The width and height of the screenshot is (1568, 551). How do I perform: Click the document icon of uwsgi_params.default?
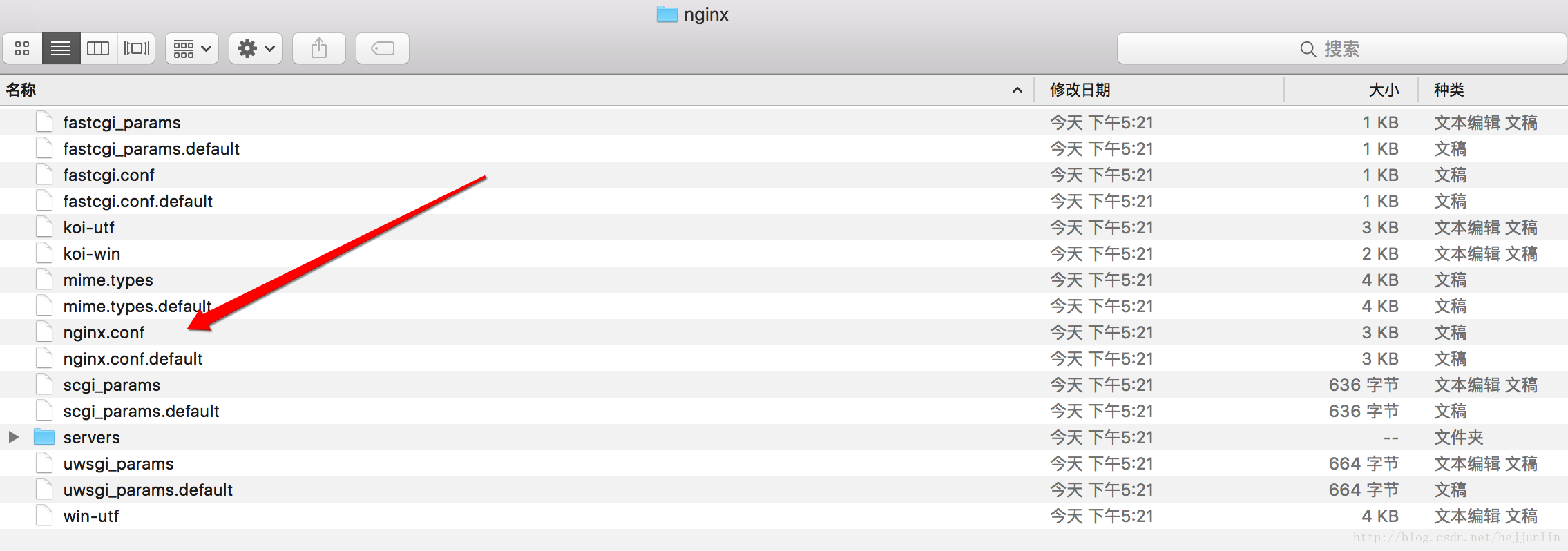coord(44,490)
